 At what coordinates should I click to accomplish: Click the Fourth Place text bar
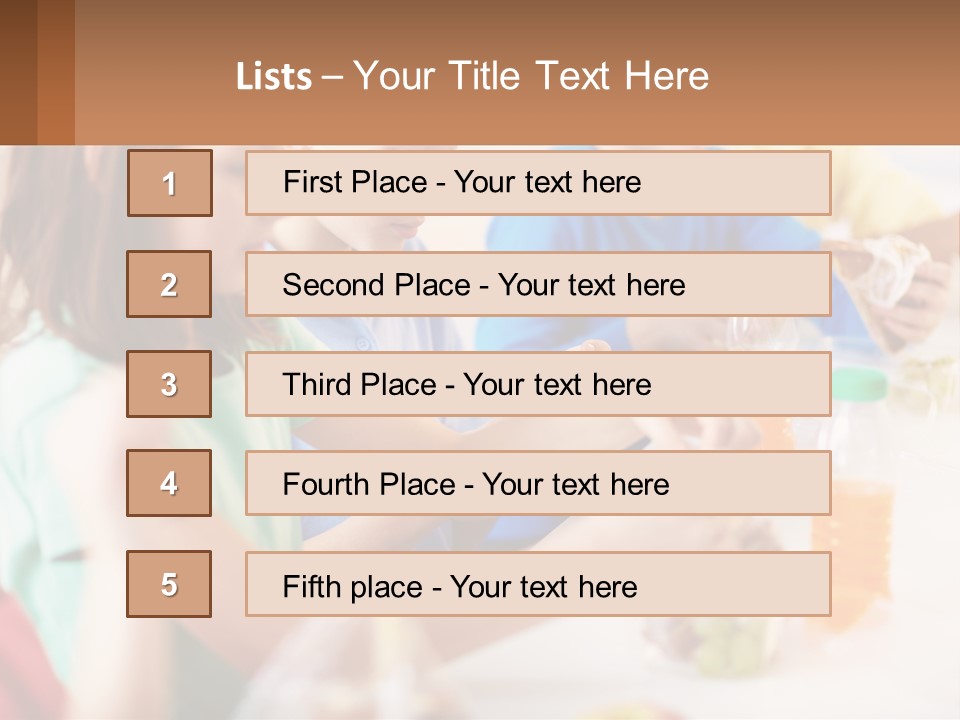click(538, 483)
